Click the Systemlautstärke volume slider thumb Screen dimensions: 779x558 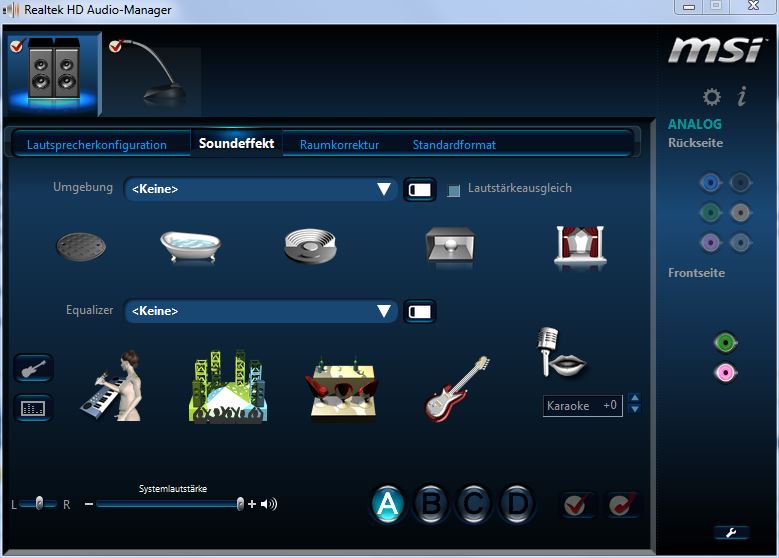(240, 504)
